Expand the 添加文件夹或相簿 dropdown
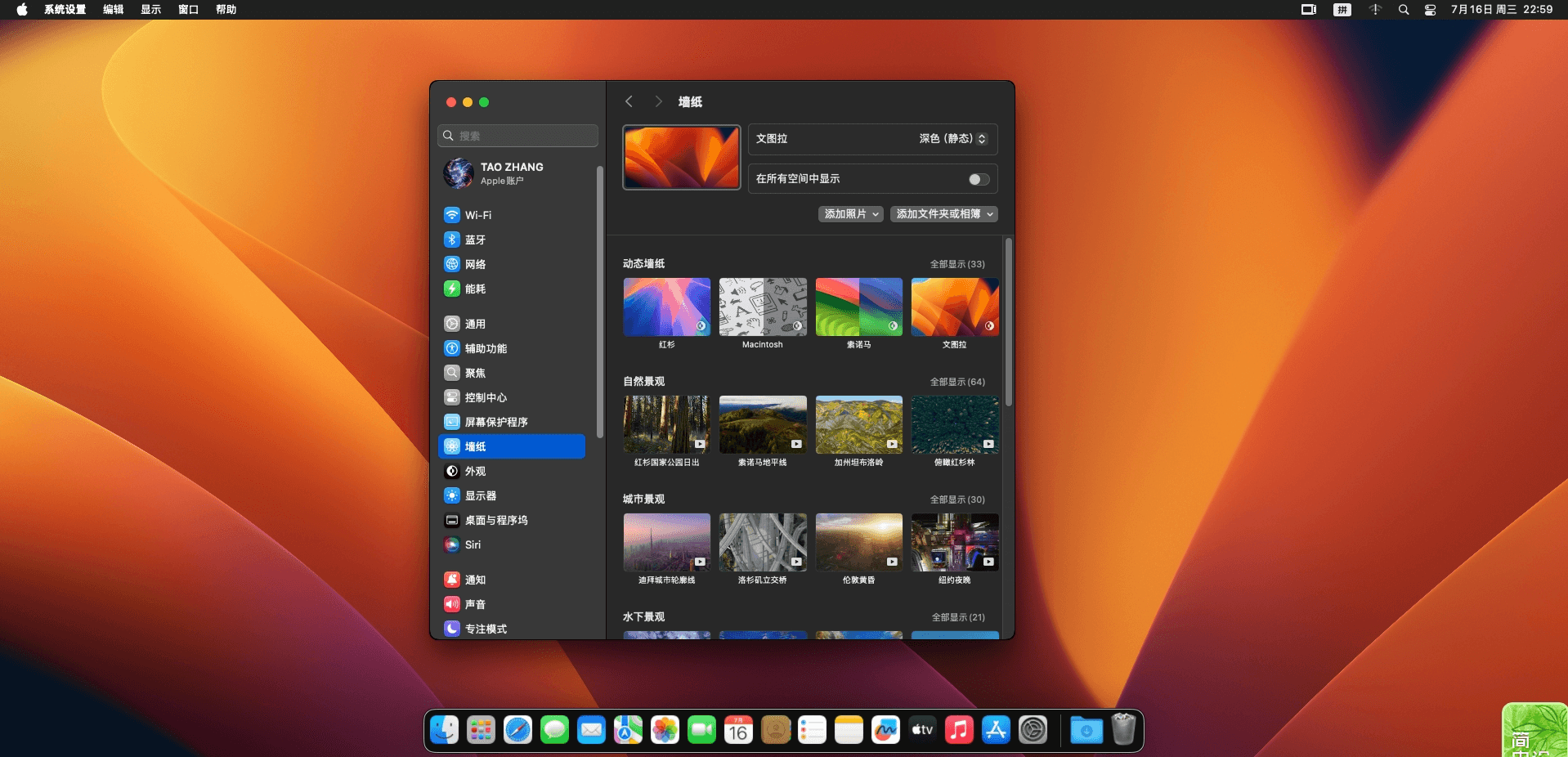 click(x=944, y=214)
